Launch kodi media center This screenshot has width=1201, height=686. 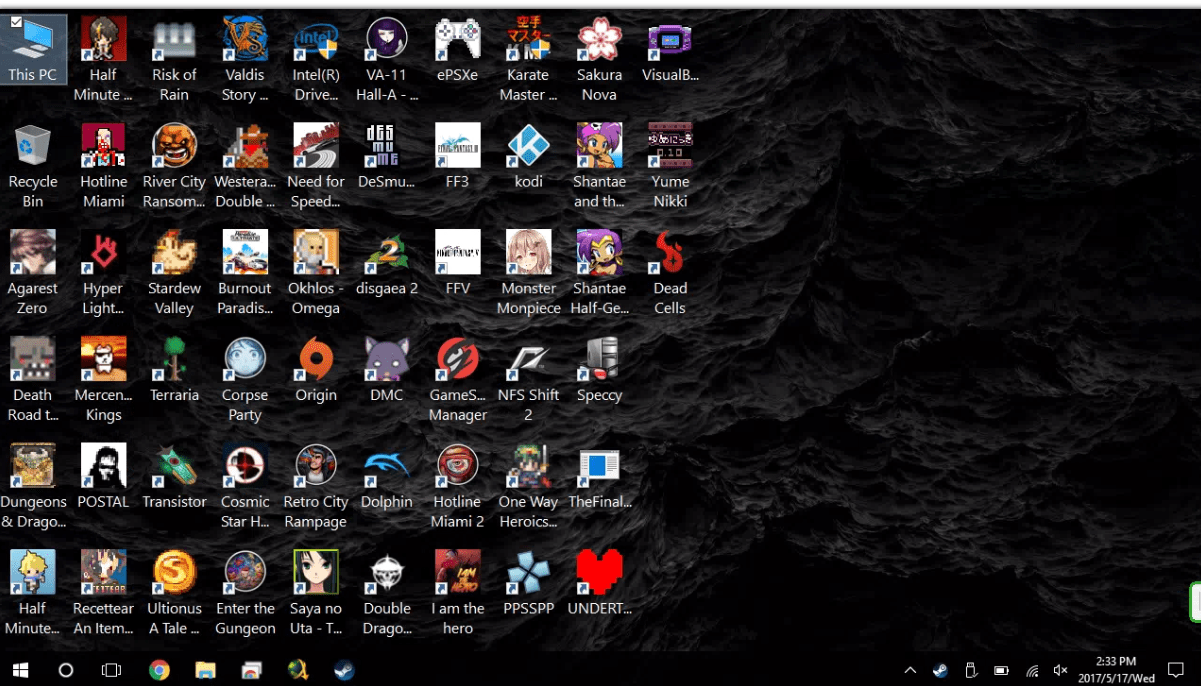coord(529,146)
